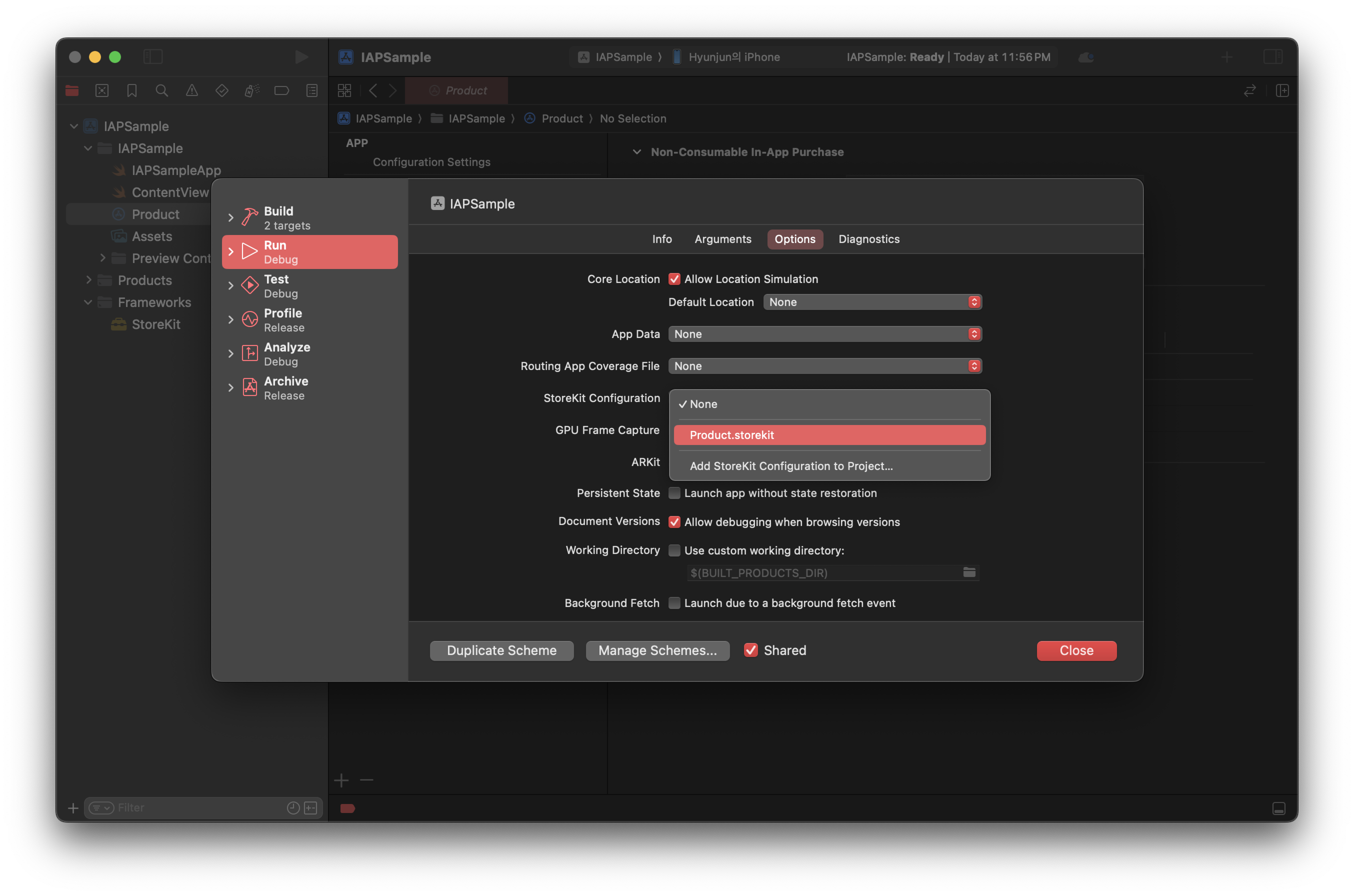Open the Find navigator magnifier icon
Screen dimensions: 1354x896
tap(162, 90)
